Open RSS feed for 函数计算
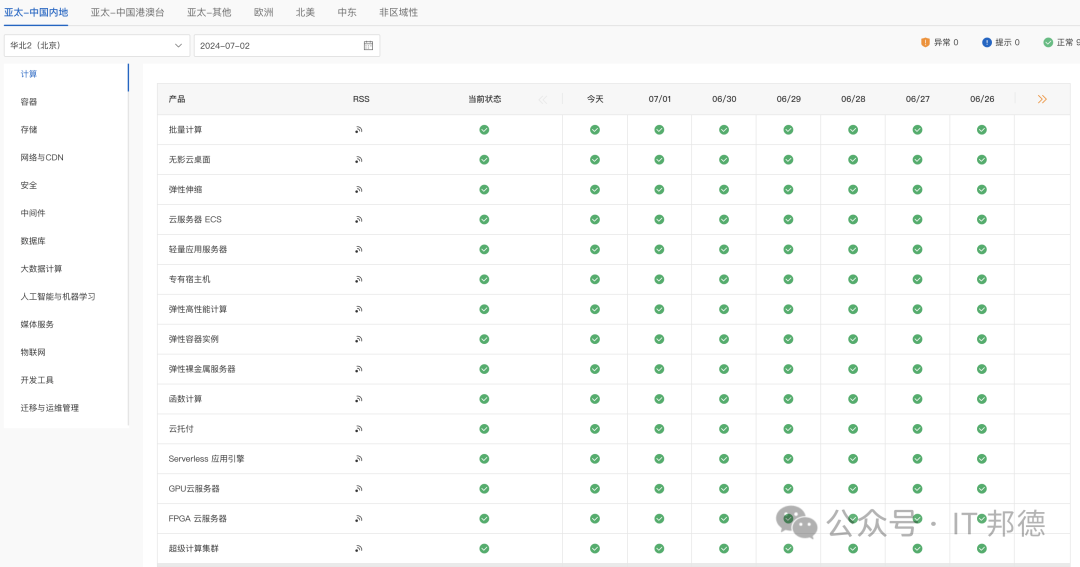Screen dimensions: 1080x567 point(358,399)
